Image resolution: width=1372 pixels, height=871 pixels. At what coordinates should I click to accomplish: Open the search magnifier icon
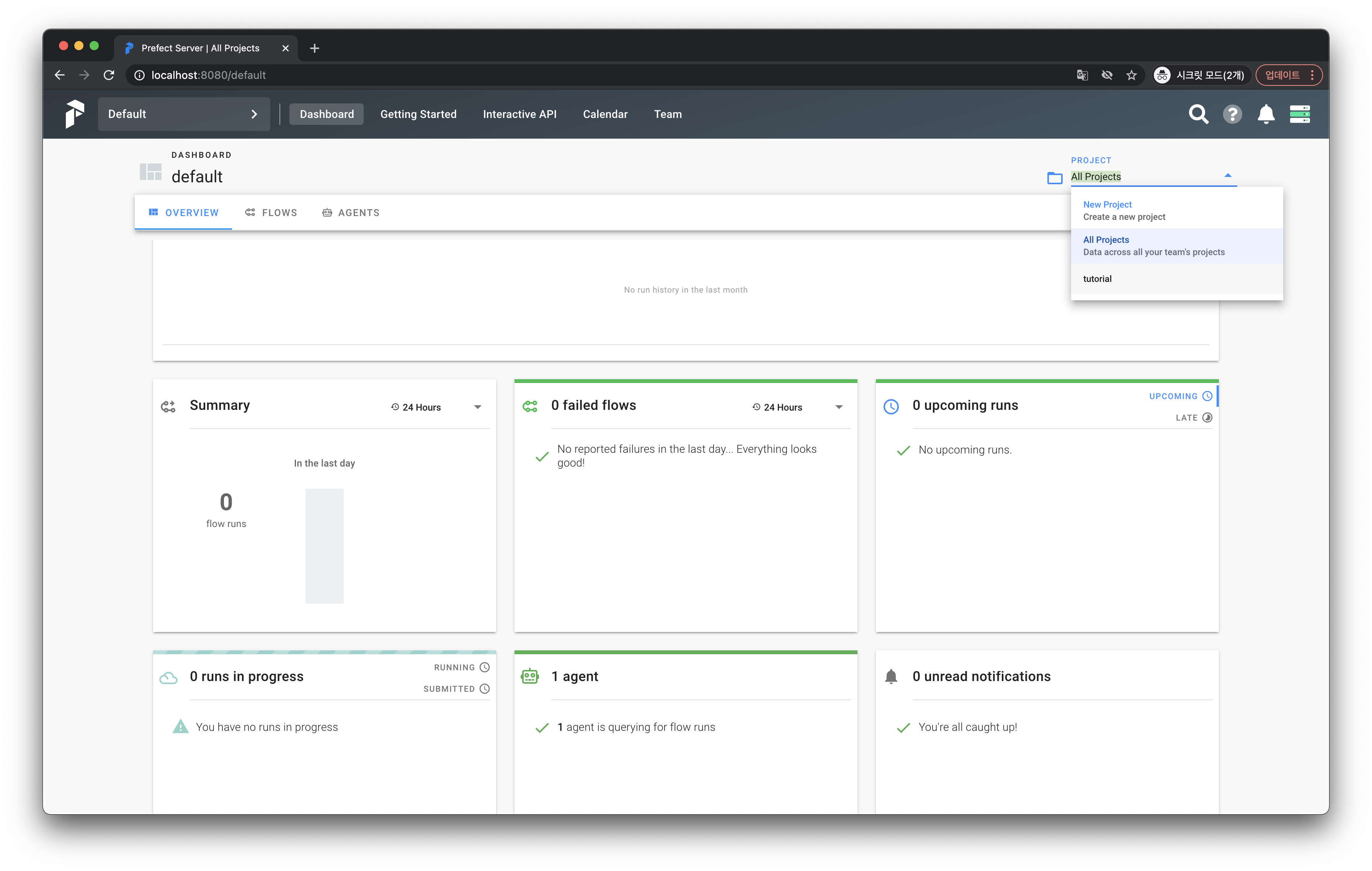click(1198, 114)
